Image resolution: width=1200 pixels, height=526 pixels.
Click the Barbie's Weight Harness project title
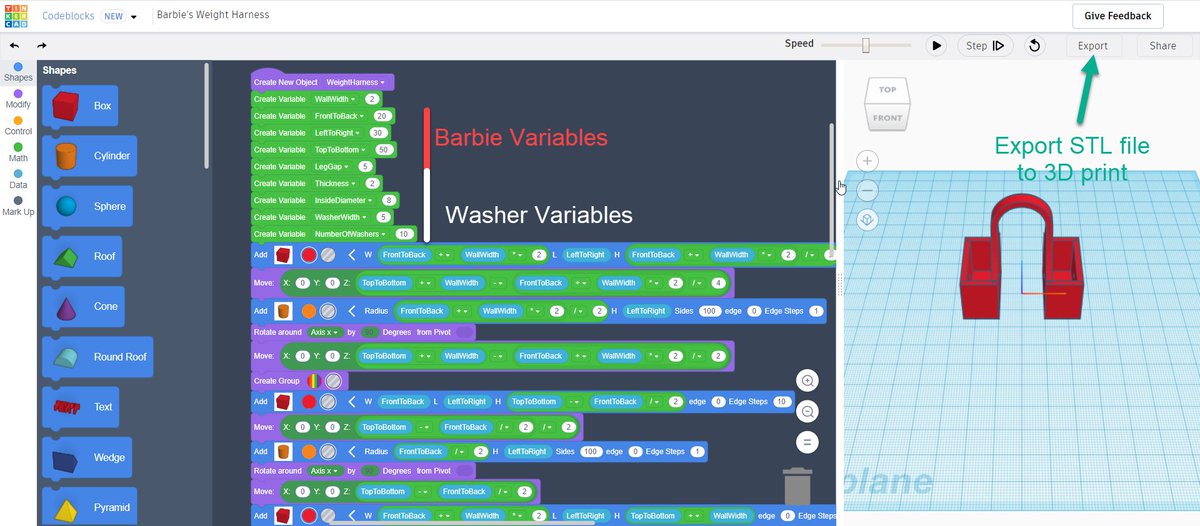coord(213,16)
